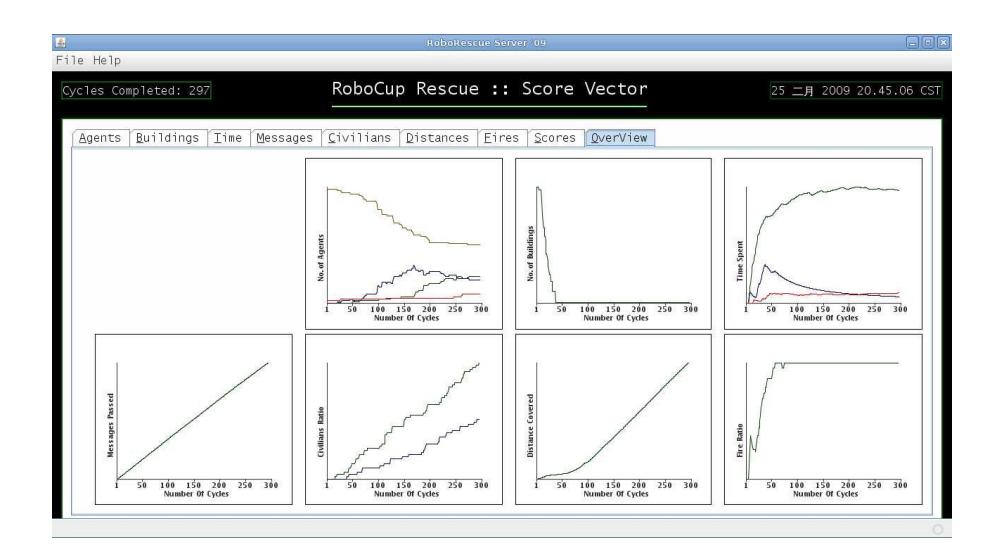The width and height of the screenshot is (996, 560).
Task: Click the Java application icon in title bar
Action: tap(61, 43)
